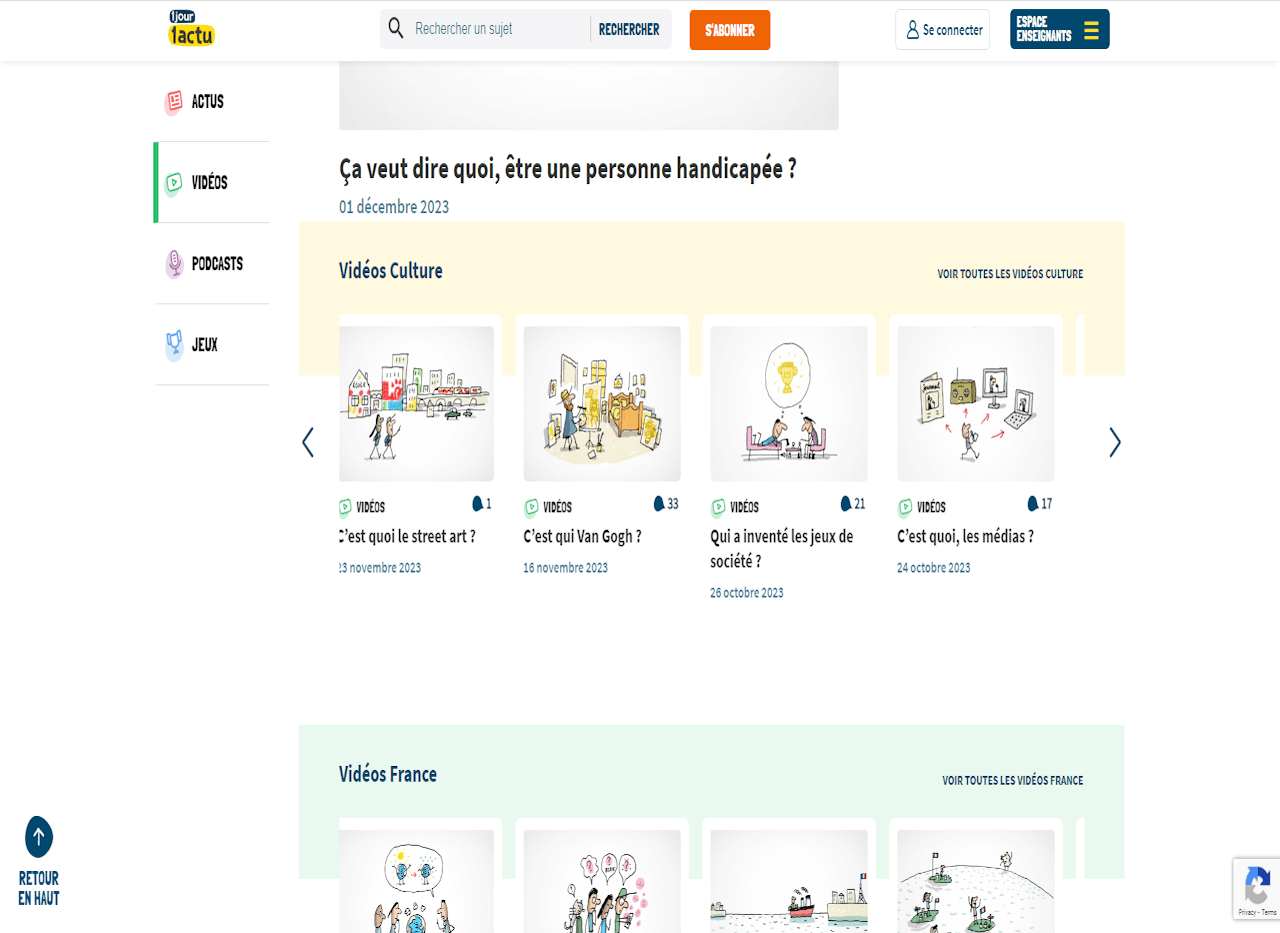Click the Retour en haut arrow icon
This screenshot has width=1280, height=933.
(x=39, y=837)
